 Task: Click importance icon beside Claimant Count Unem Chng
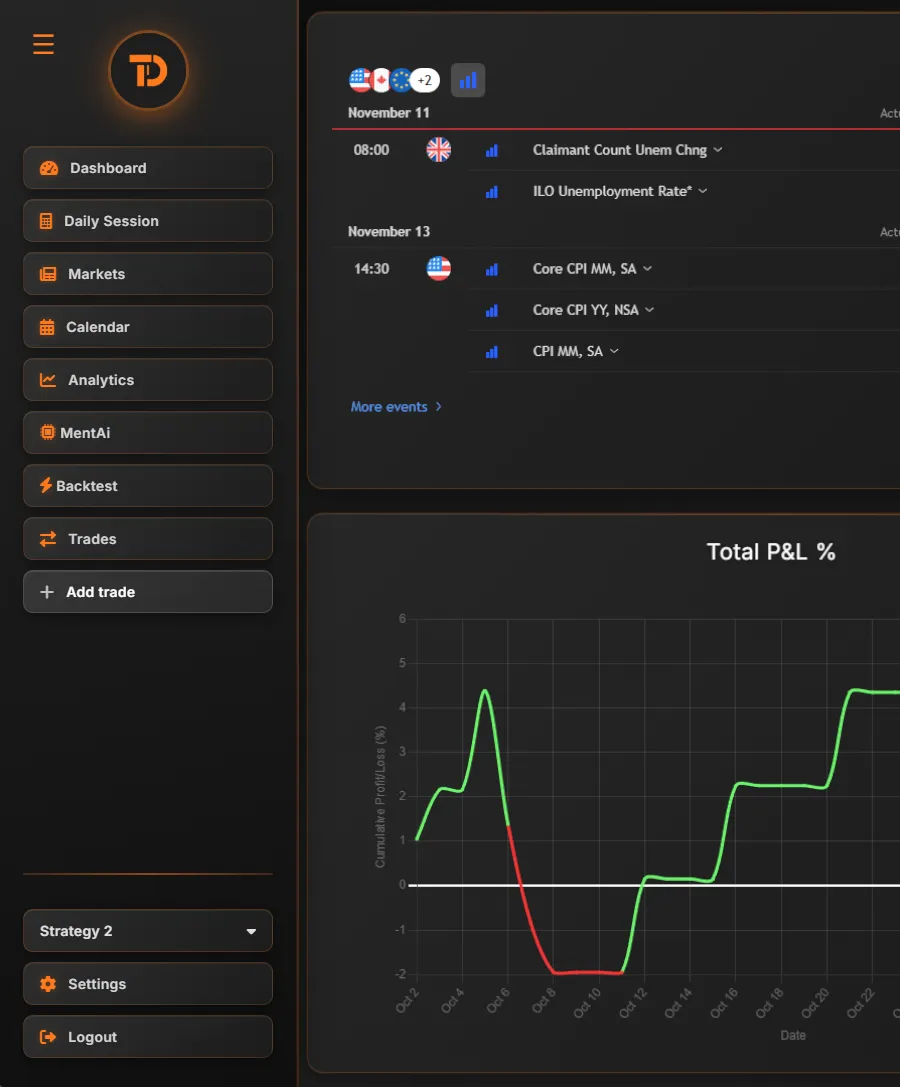tap(492, 150)
